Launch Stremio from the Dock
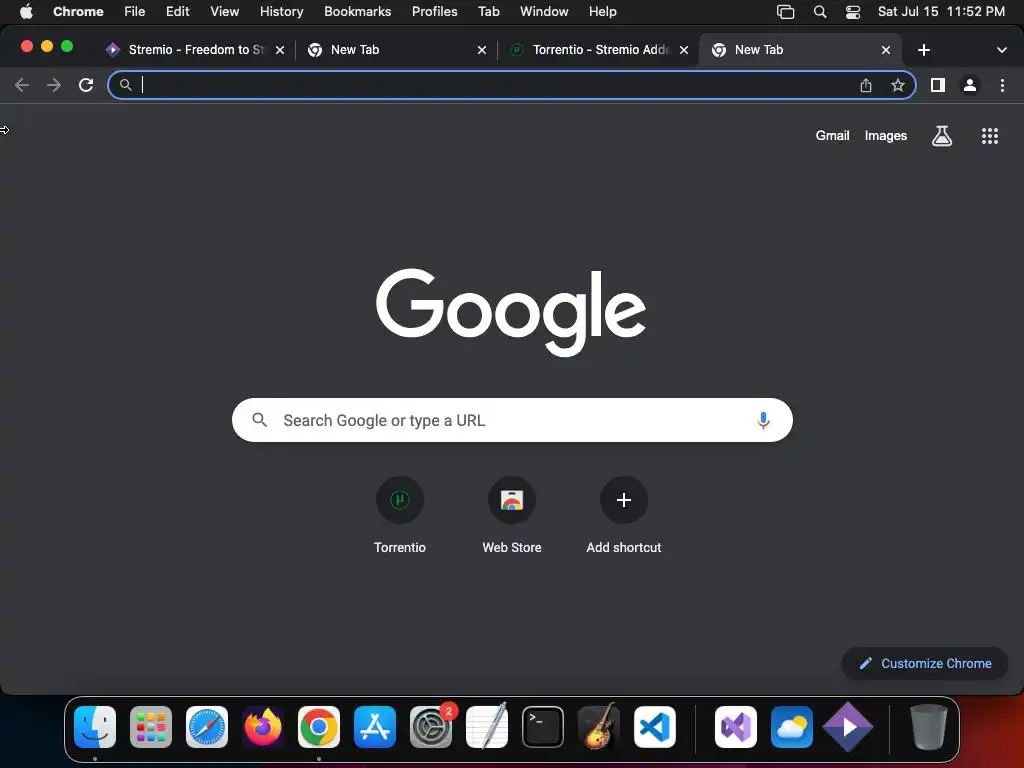 848,727
